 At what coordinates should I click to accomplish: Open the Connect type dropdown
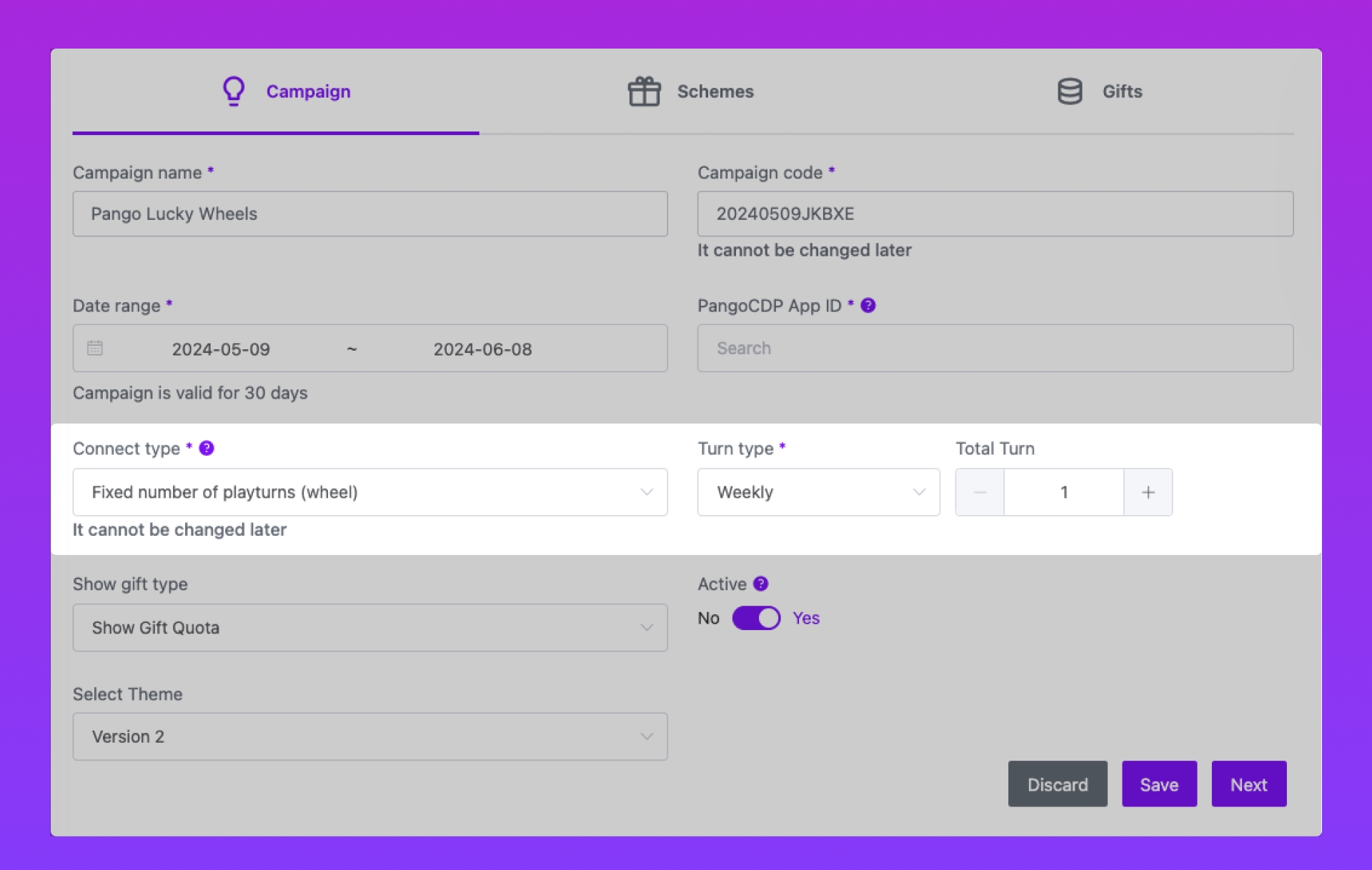coord(369,492)
